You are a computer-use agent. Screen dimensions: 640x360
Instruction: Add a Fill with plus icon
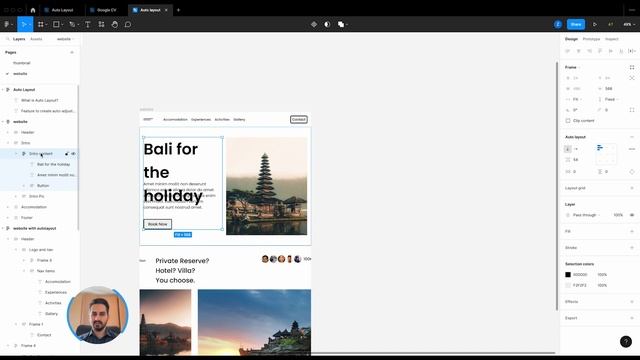click(x=632, y=231)
